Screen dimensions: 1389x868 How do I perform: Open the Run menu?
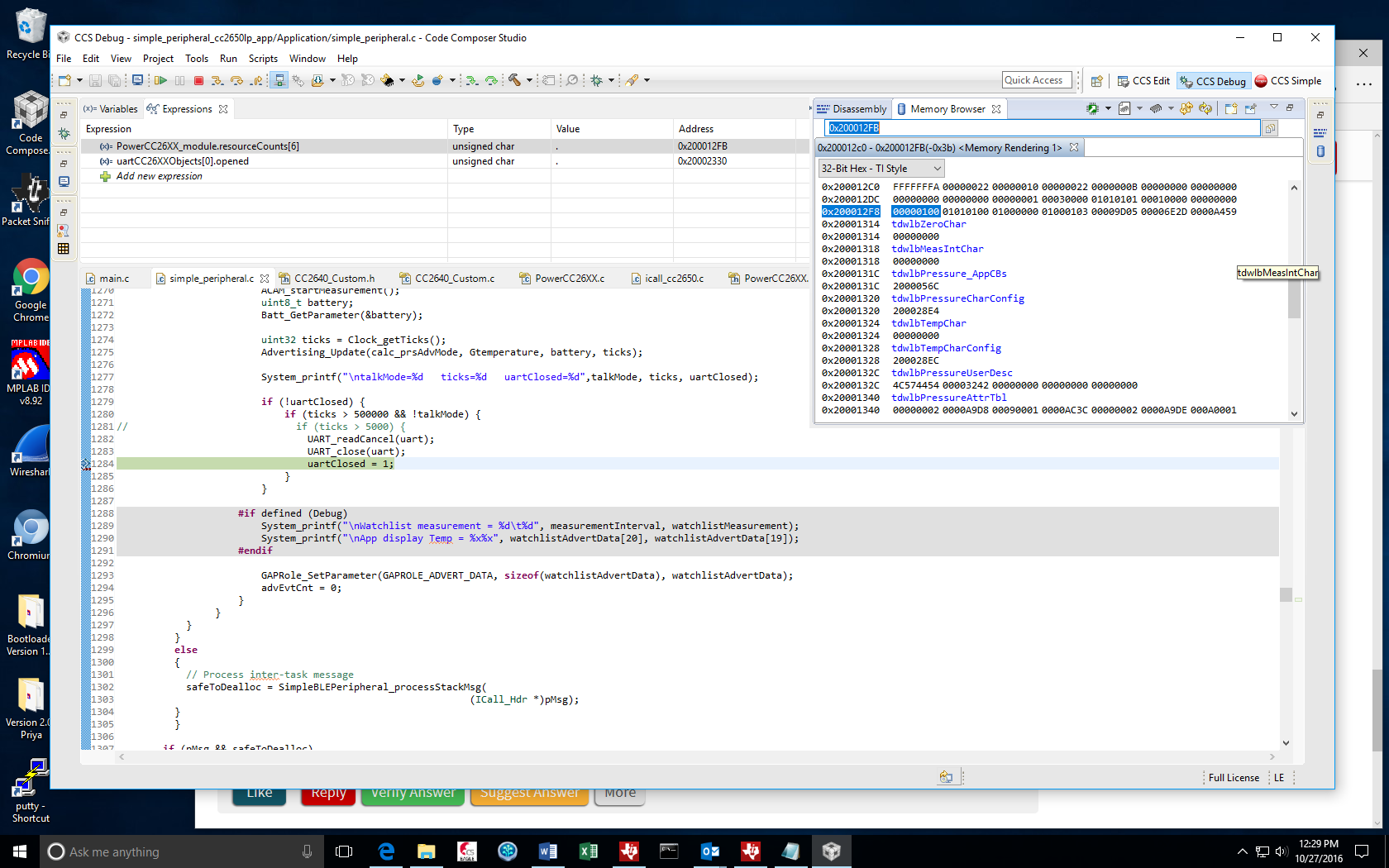click(228, 59)
